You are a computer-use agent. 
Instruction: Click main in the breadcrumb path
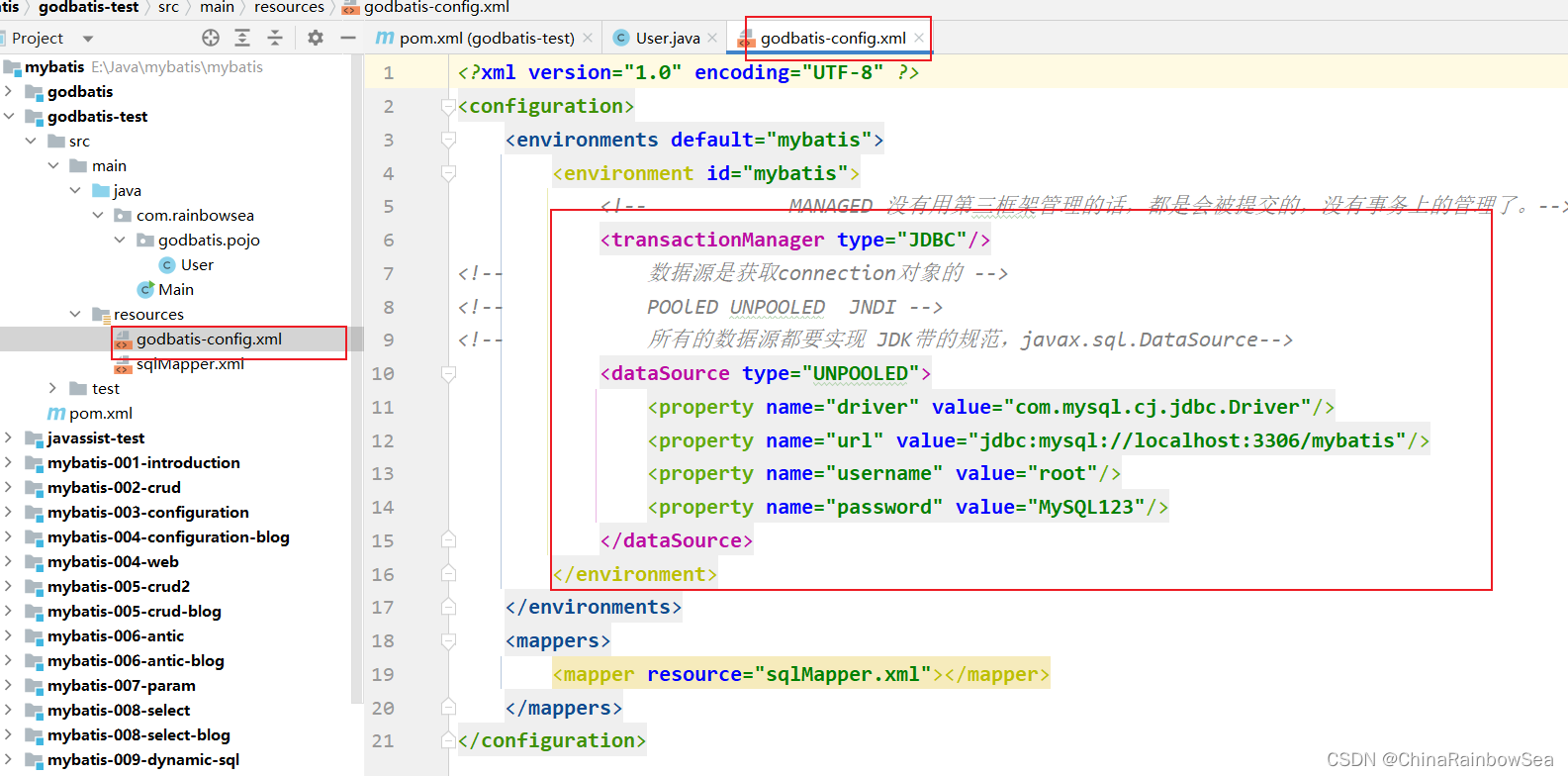[x=218, y=7]
